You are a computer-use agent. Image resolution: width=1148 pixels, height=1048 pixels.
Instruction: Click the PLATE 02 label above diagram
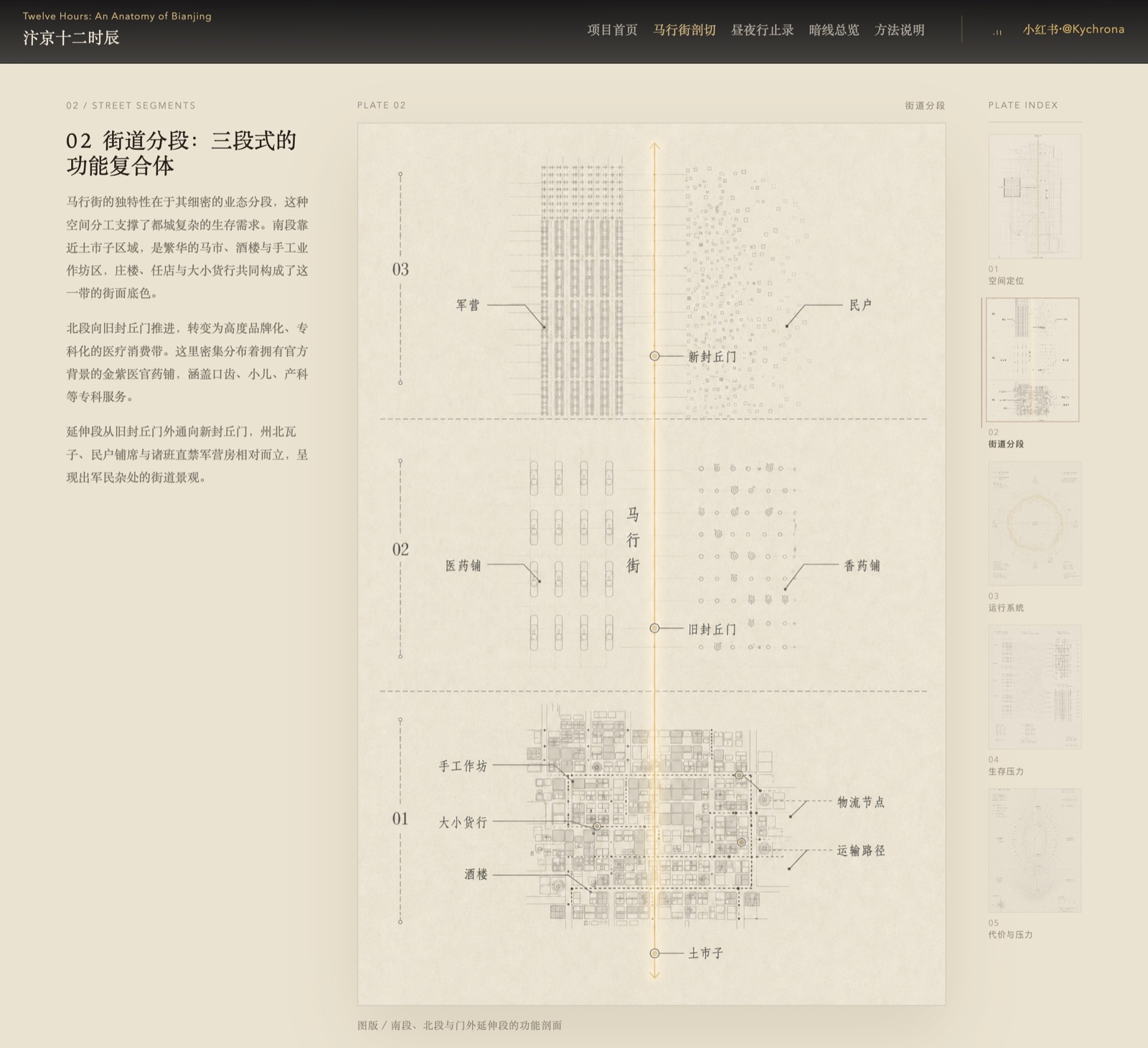coord(382,106)
